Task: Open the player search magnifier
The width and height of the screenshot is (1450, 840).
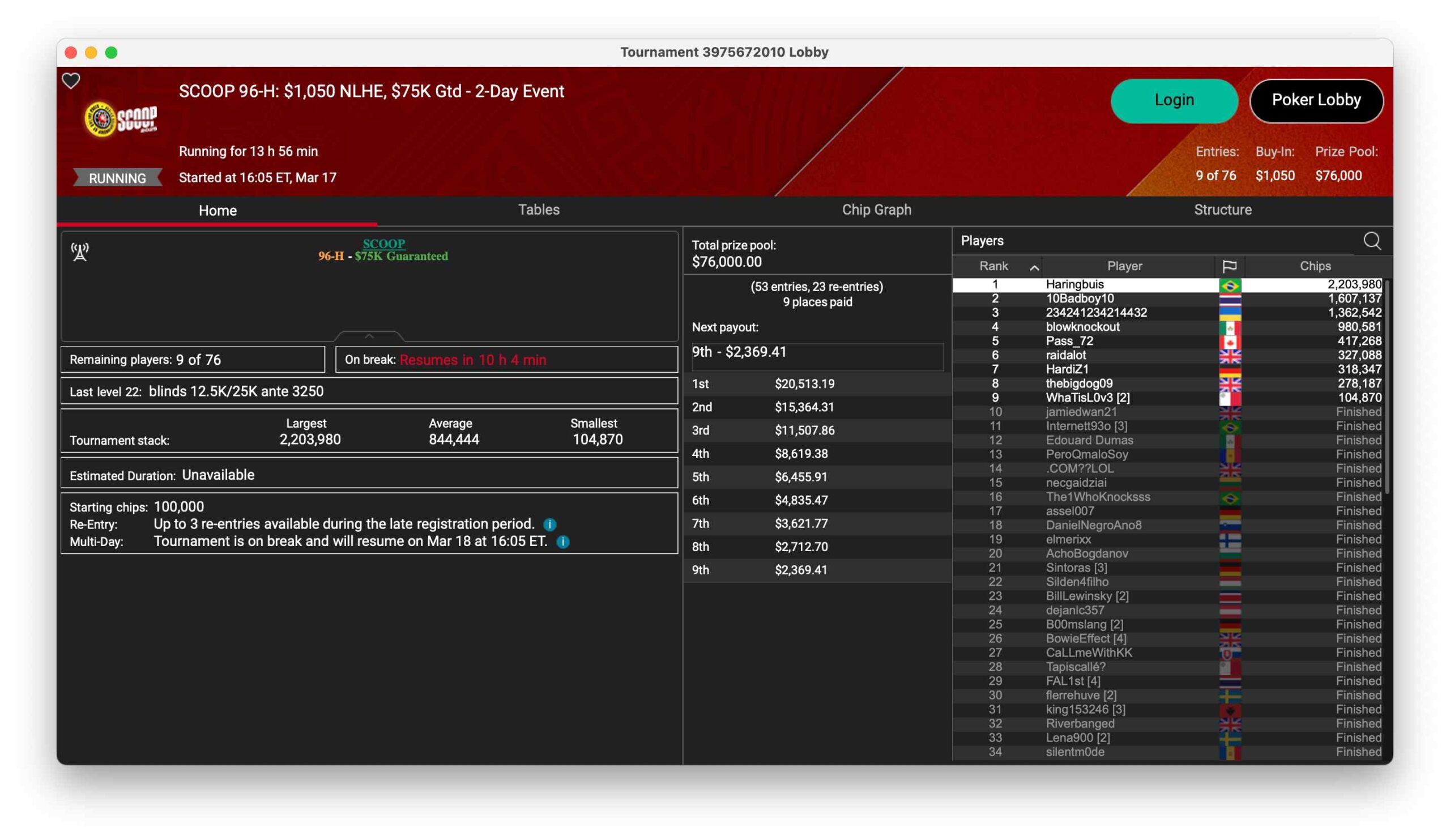Action: tap(1372, 241)
